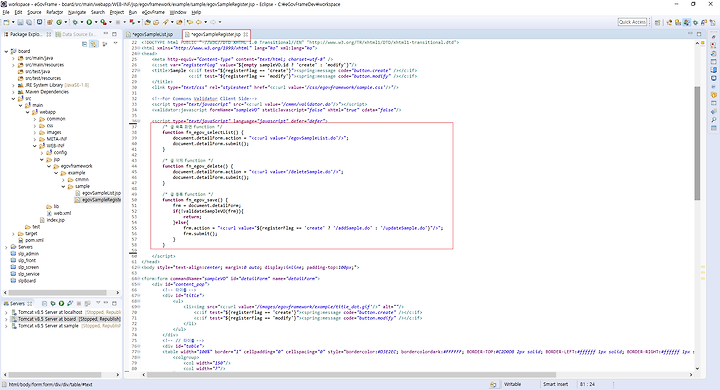Click the Package Explorer horizontal scrollbar
This screenshot has width=720, height=390.
(57, 292)
